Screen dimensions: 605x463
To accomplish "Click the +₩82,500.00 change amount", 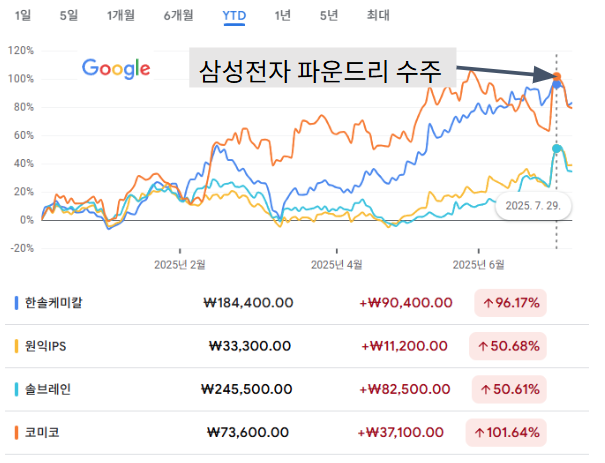I will [x=405, y=389].
